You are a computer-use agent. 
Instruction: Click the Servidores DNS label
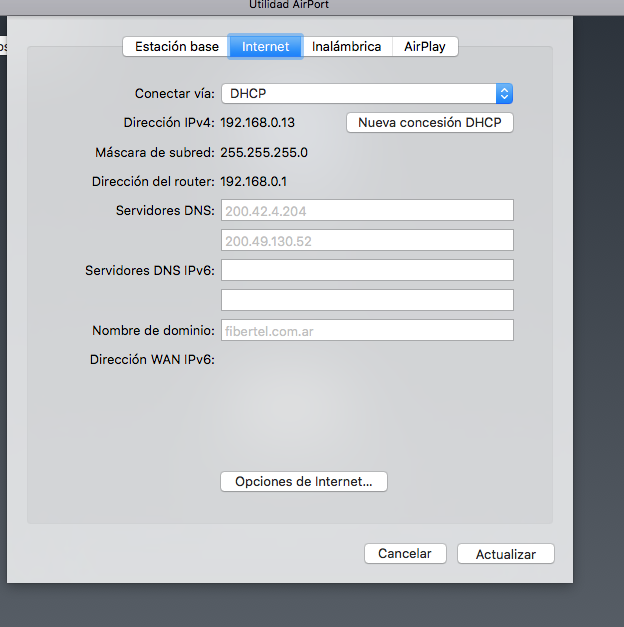coord(165,210)
